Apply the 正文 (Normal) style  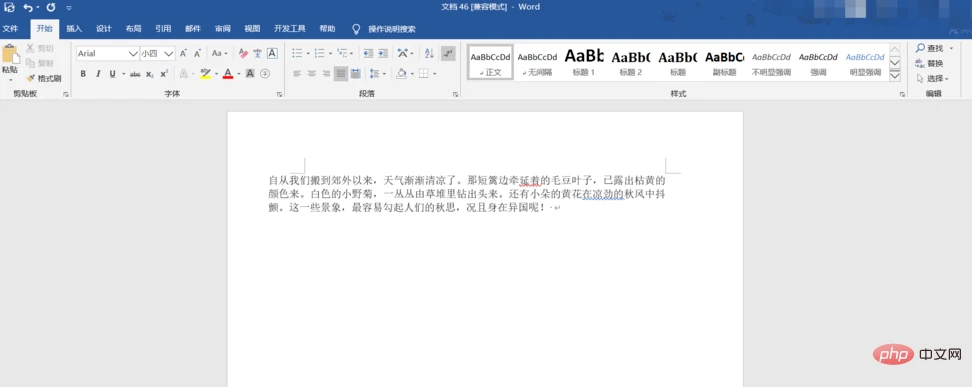[490, 62]
